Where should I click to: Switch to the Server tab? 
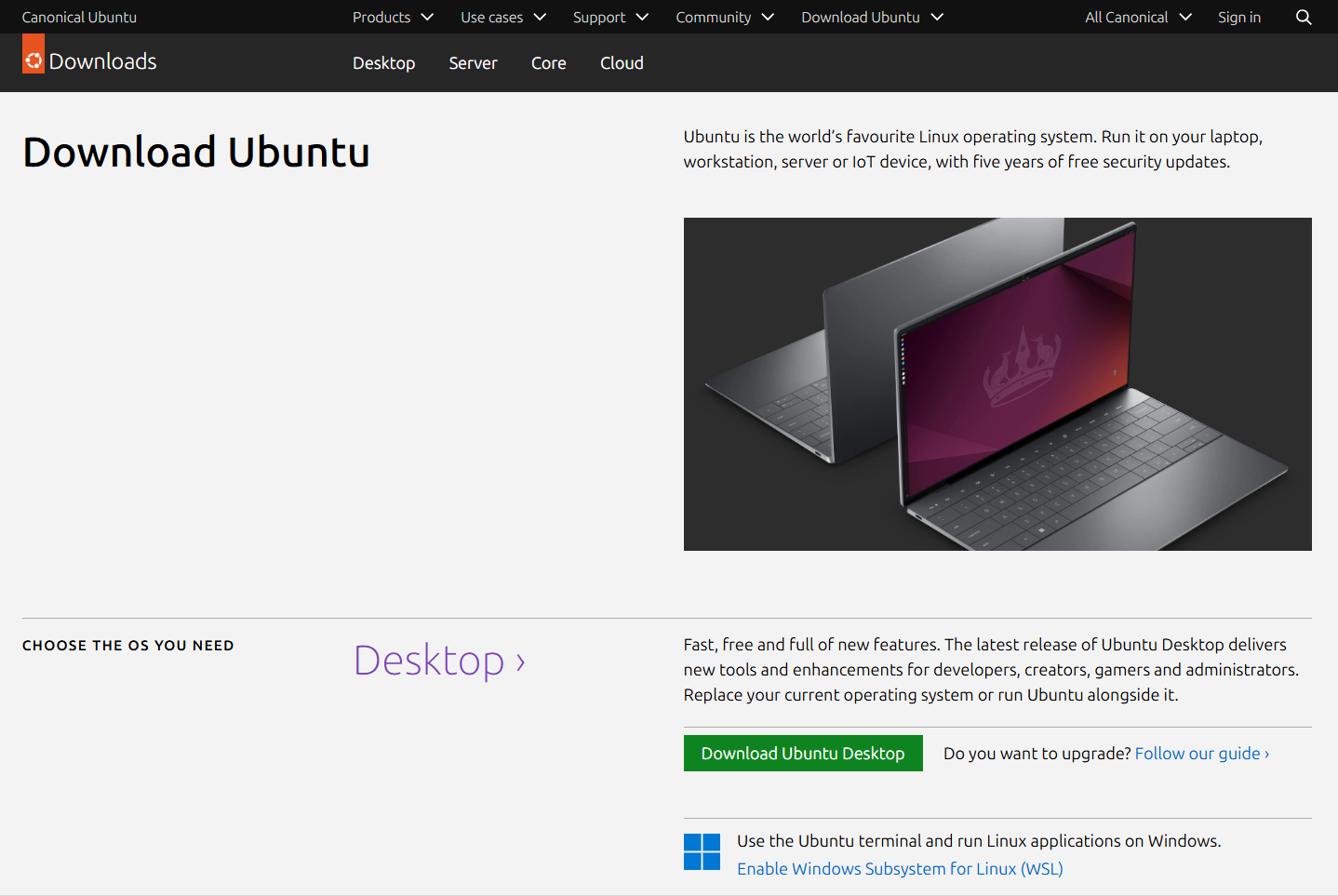[473, 63]
